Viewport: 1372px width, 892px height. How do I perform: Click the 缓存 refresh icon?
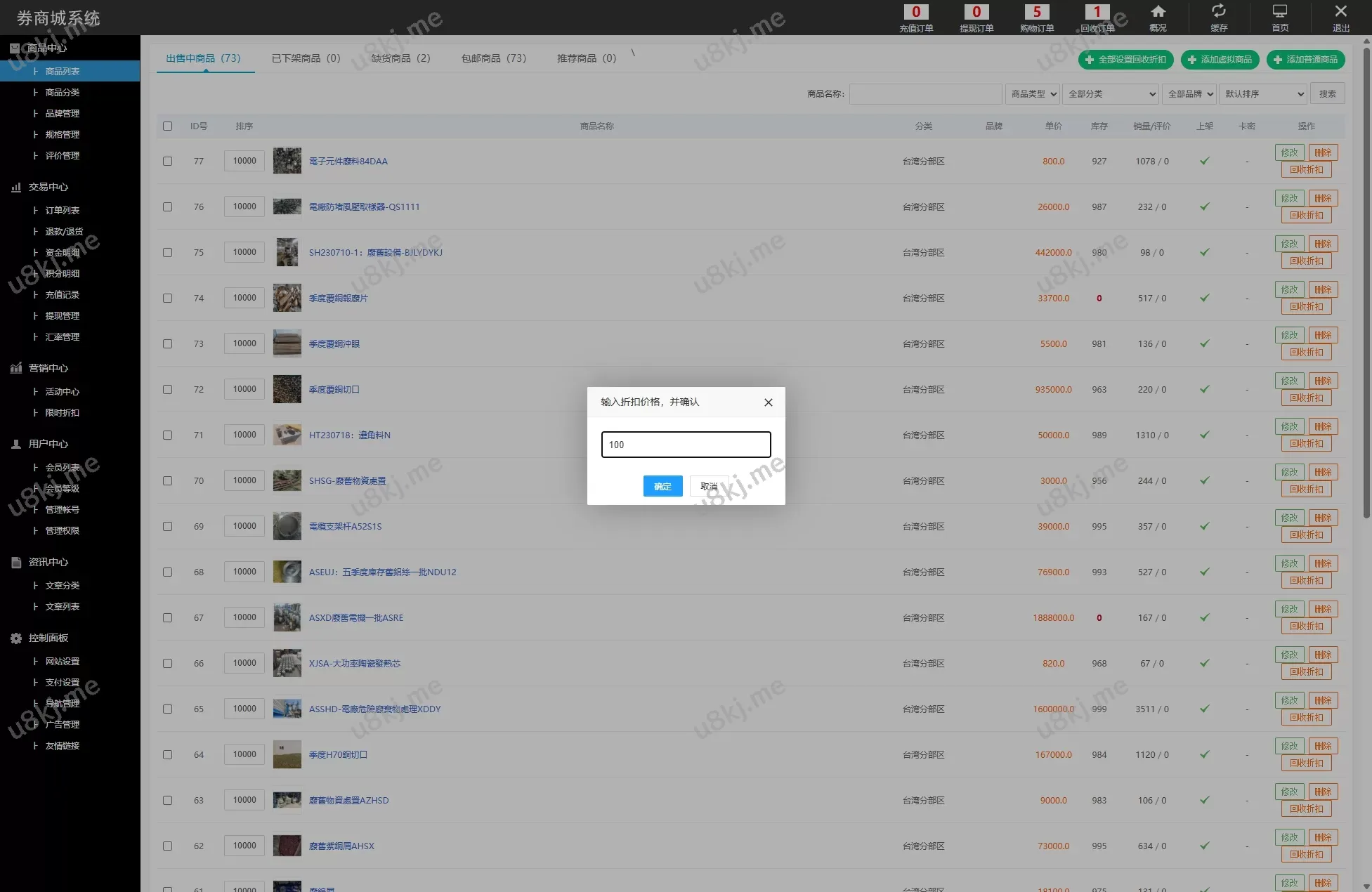1219,11
